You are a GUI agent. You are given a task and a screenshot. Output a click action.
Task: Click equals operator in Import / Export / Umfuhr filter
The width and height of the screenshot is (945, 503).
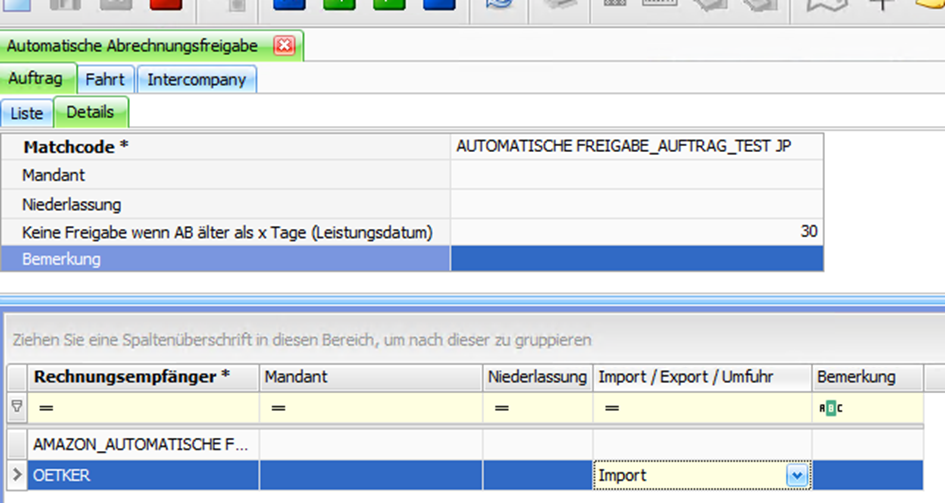pos(612,408)
